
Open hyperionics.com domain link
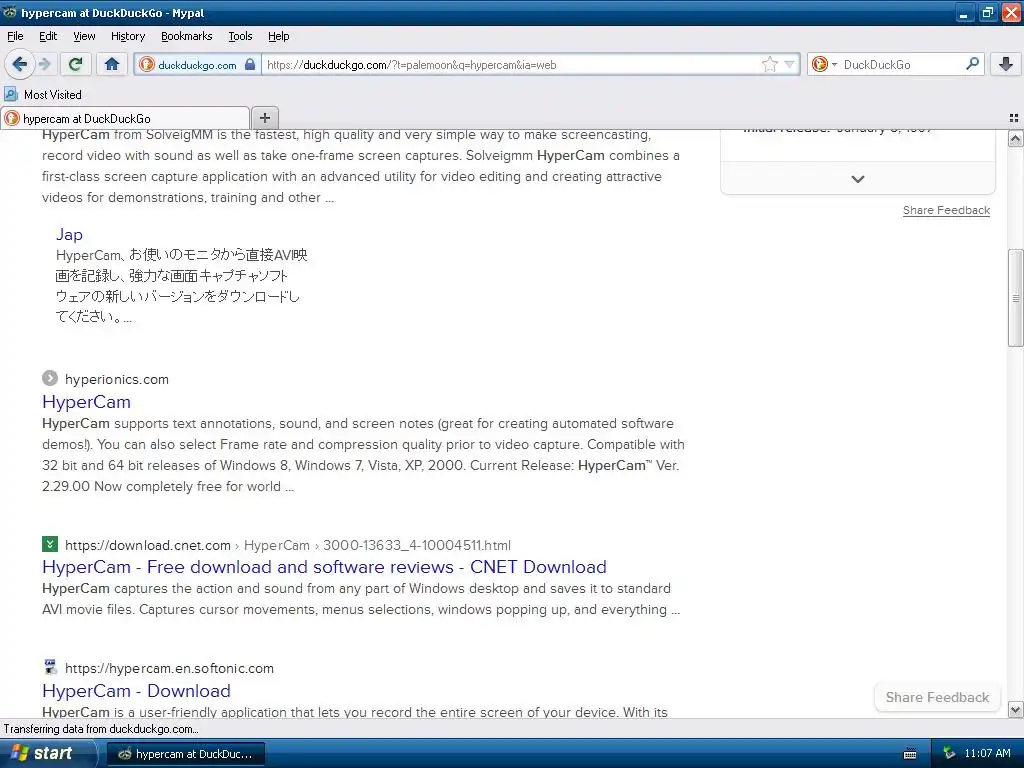(117, 379)
